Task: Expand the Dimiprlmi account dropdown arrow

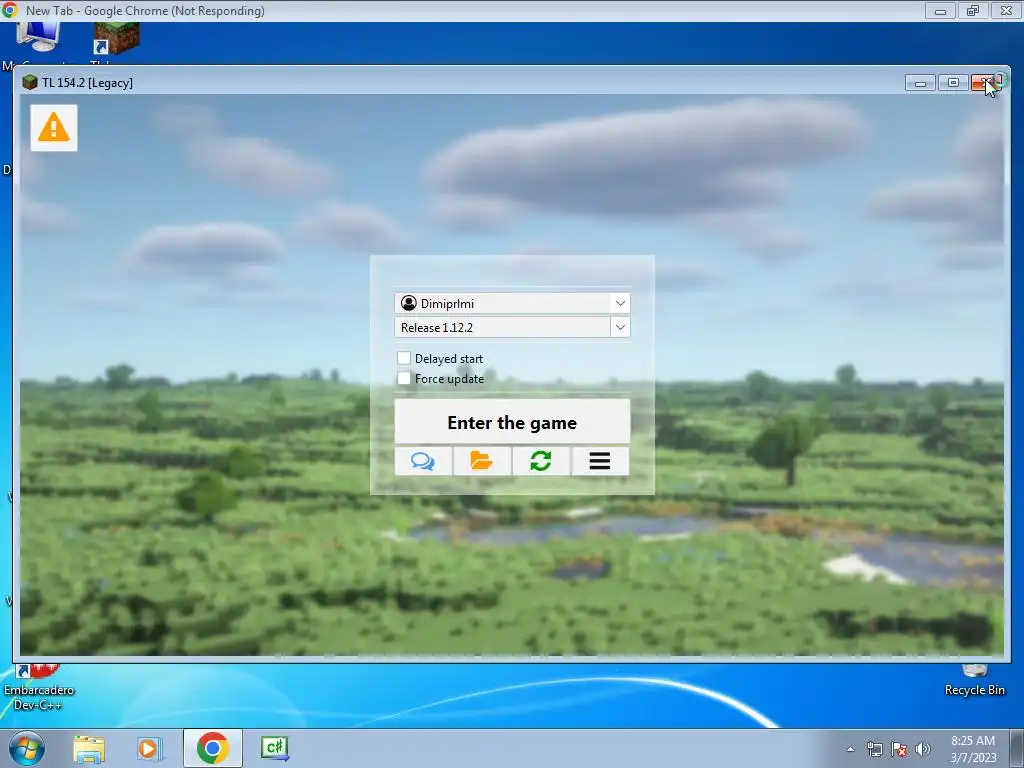Action: (620, 303)
